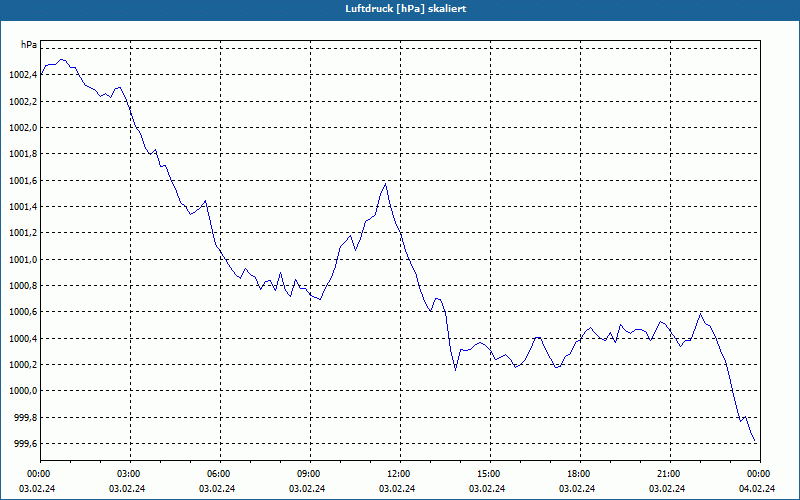The image size is (800, 500).
Task: Click the "03.02.24" date under 09:00
Action: [307, 488]
